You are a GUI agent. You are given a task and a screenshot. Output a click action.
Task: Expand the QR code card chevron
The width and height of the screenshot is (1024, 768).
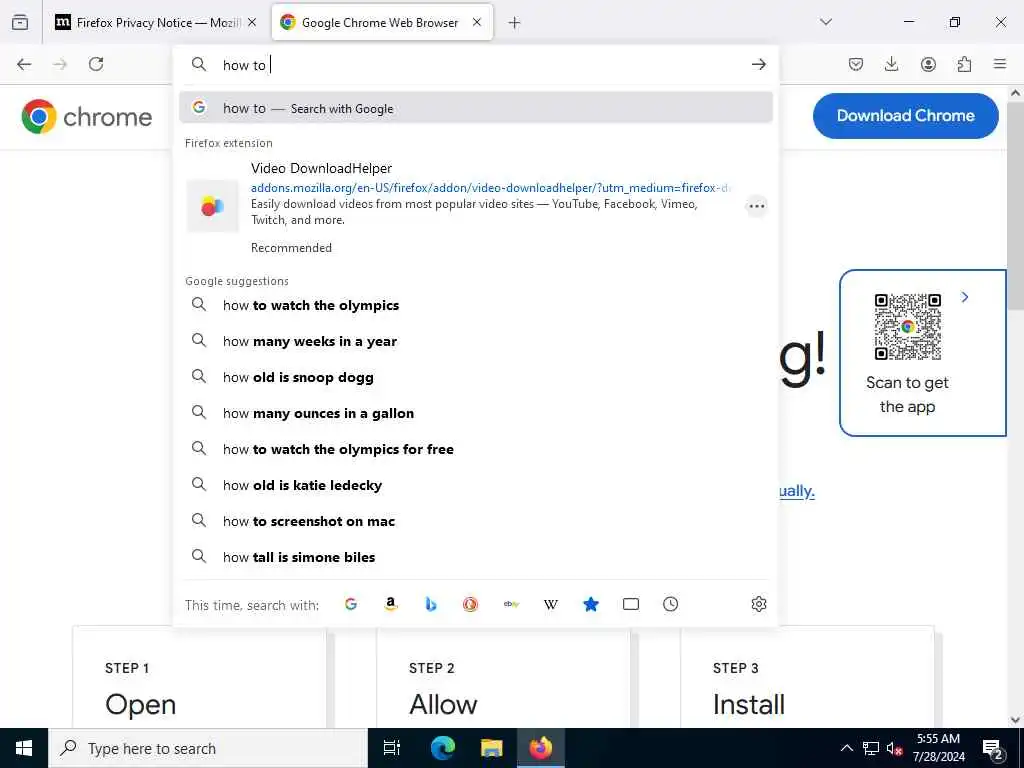[965, 297]
